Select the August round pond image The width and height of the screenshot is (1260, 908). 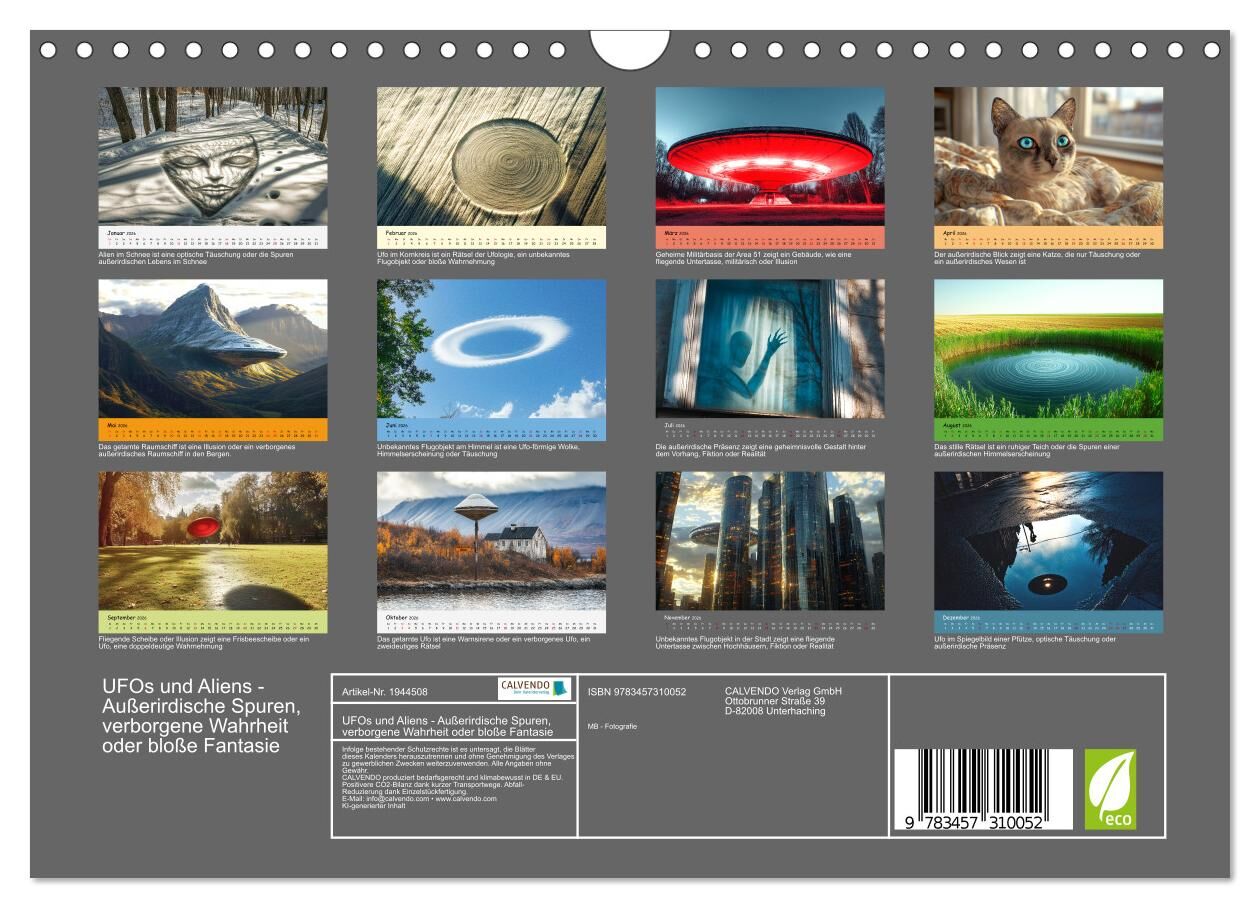coord(1048,348)
